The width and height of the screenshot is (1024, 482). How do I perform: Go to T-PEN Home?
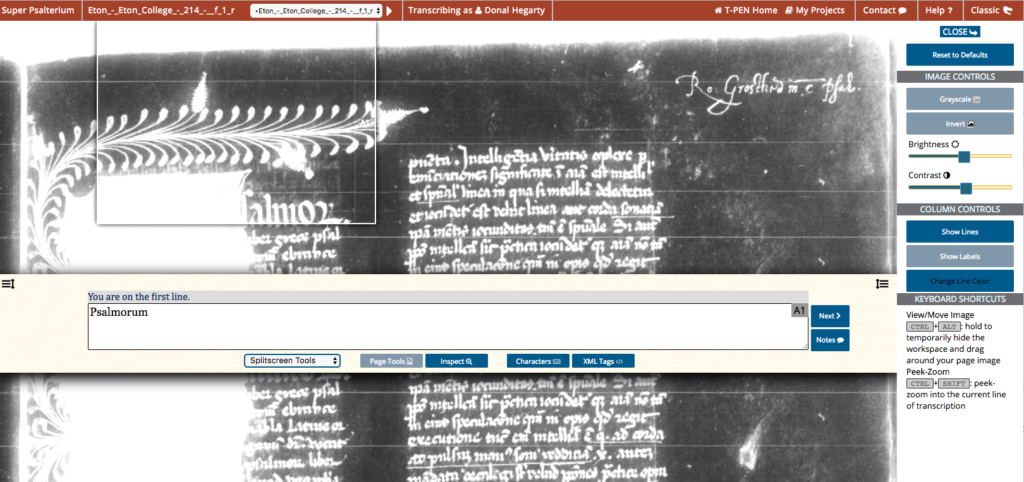[746, 10]
